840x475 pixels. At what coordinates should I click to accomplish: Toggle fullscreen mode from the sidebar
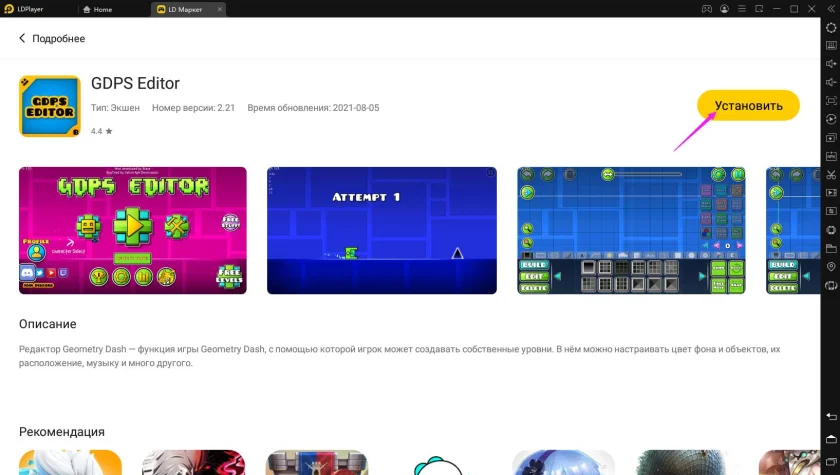[x=831, y=101]
